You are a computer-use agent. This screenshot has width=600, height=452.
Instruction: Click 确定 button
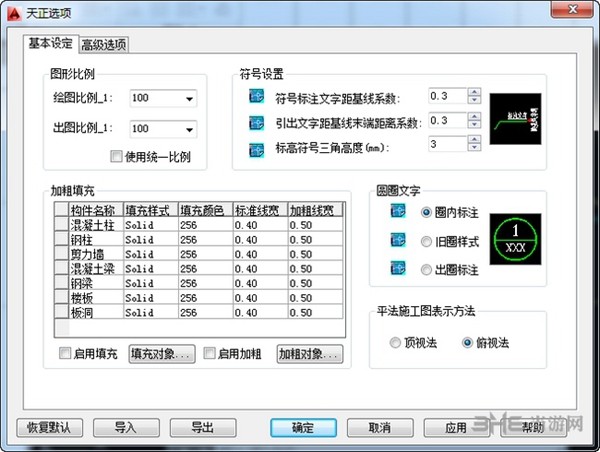[x=303, y=428]
